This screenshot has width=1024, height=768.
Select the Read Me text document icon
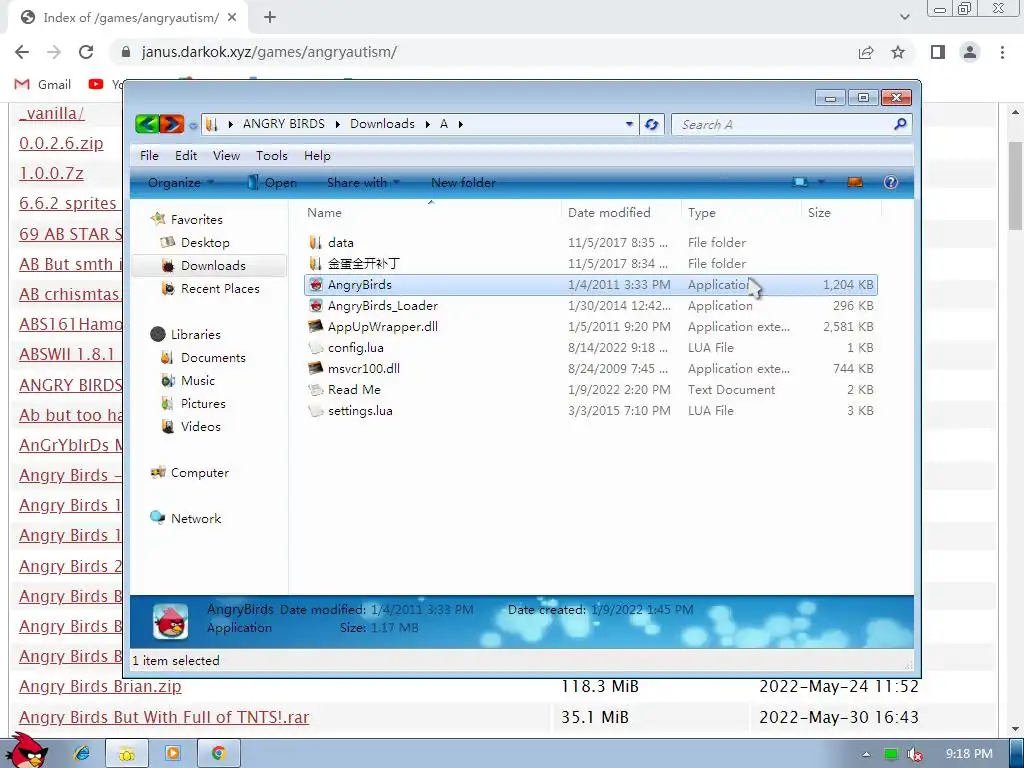click(316, 389)
